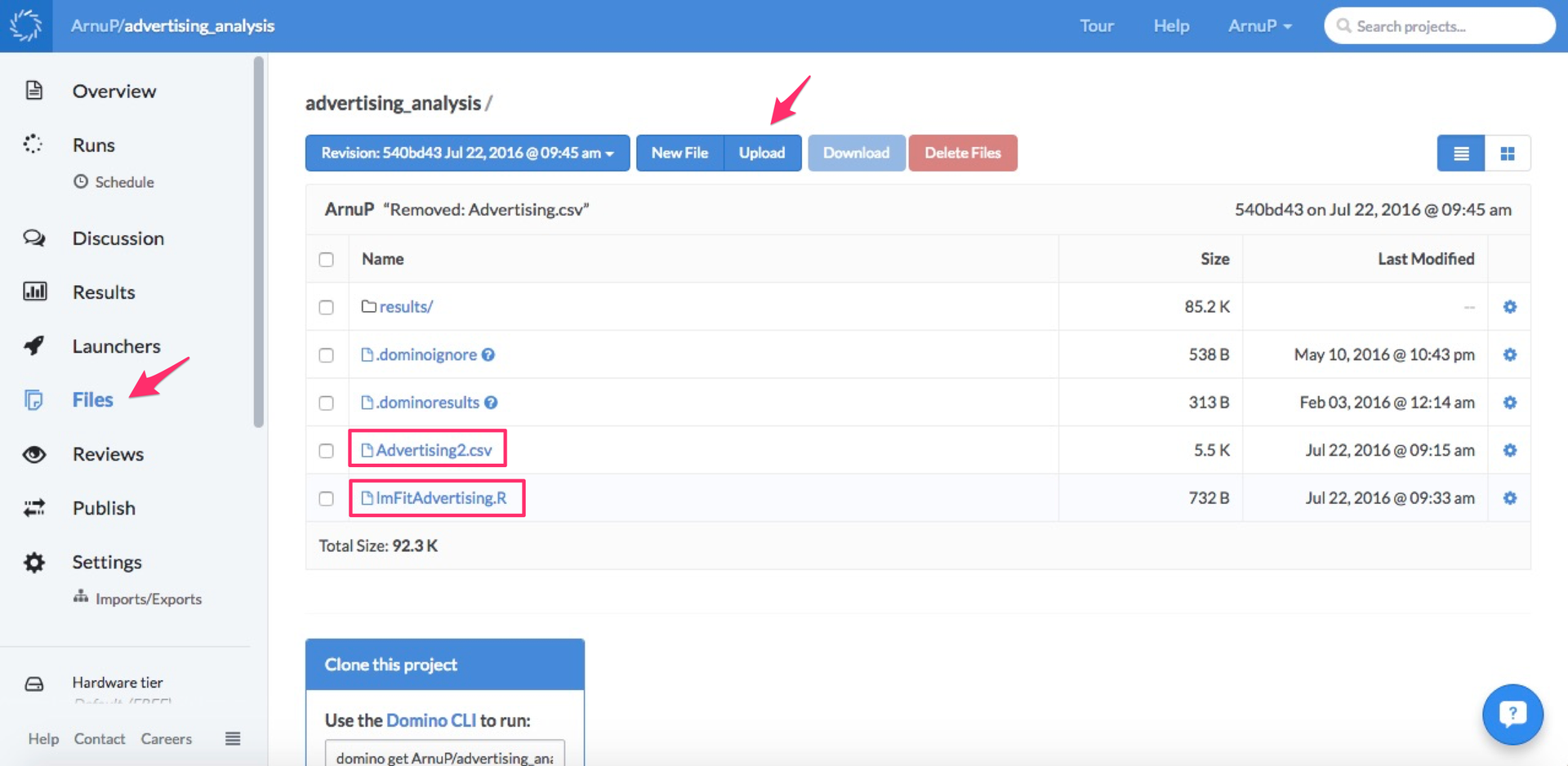Click the sidebar vertical scrollbar
The height and width of the screenshot is (766, 1568).
pyautogui.click(x=259, y=242)
